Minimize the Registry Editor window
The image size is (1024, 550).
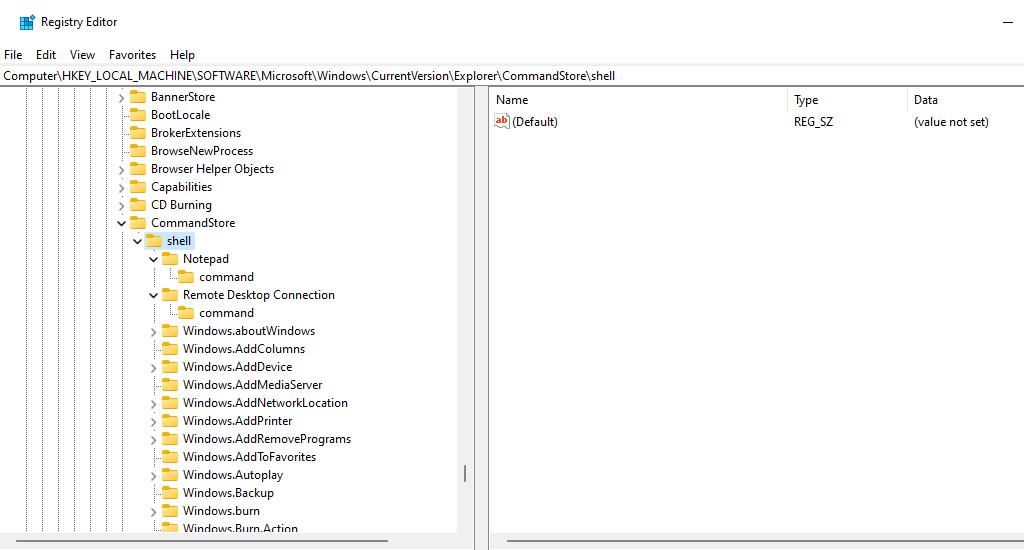click(x=1008, y=22)
